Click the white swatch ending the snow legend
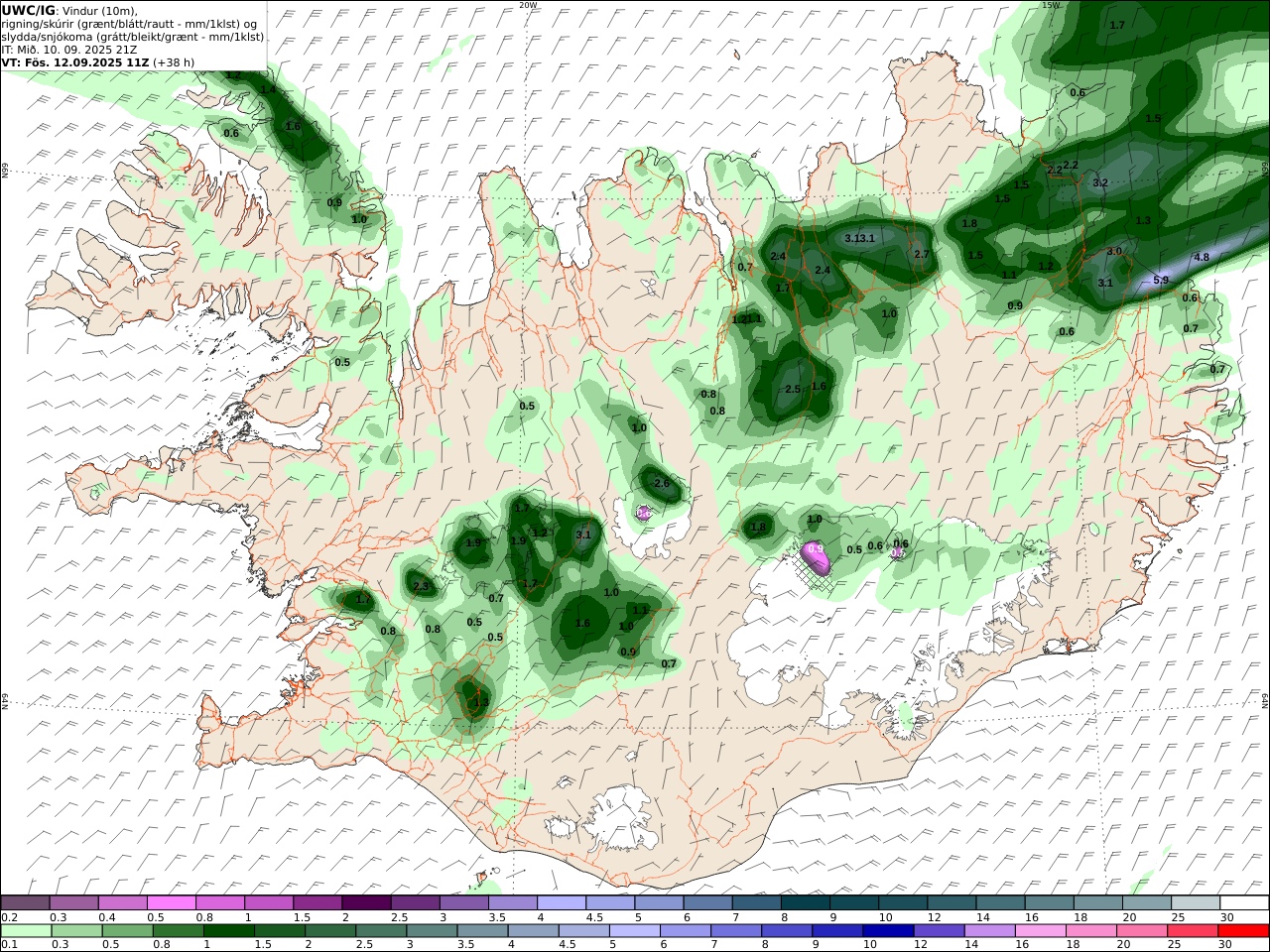The width and height of the screenshot is (1270, 952). coord(1244,903)
